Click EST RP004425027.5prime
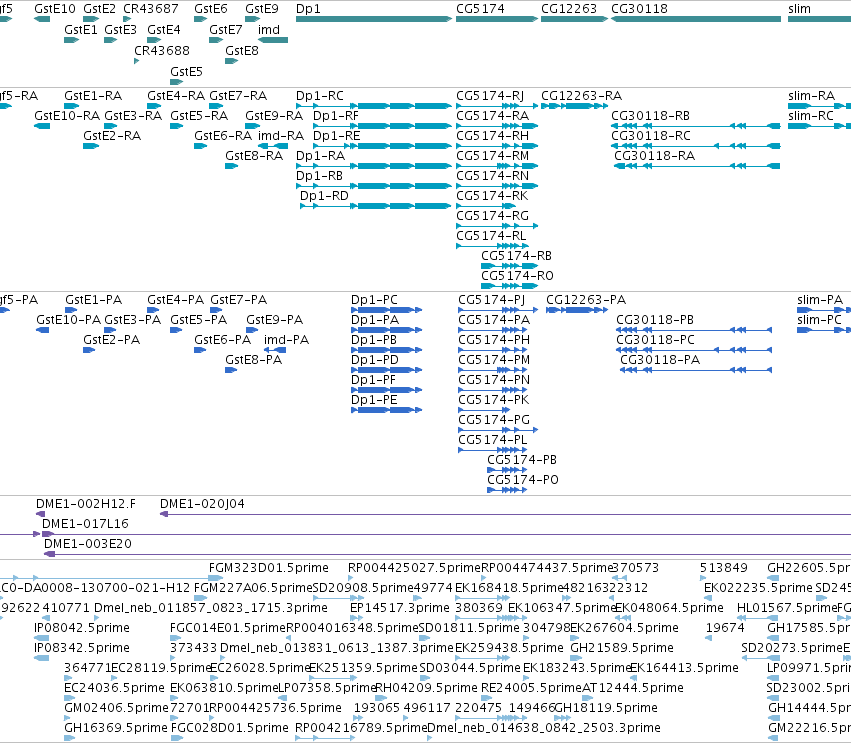 coord(351,578)
